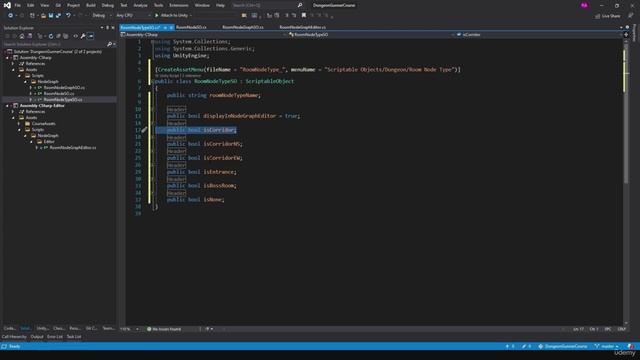Click the Open File folder toolbar icon
The width and height of the screenshot is (640, 360).
[x=43, y=16]
